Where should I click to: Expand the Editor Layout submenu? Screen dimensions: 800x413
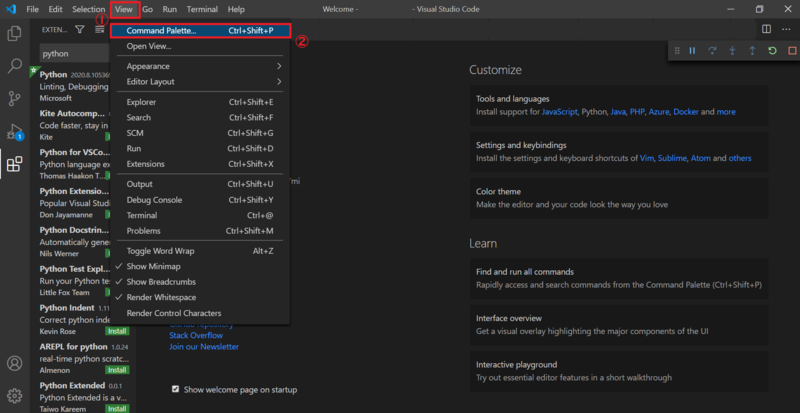click(x=199, y=82)
